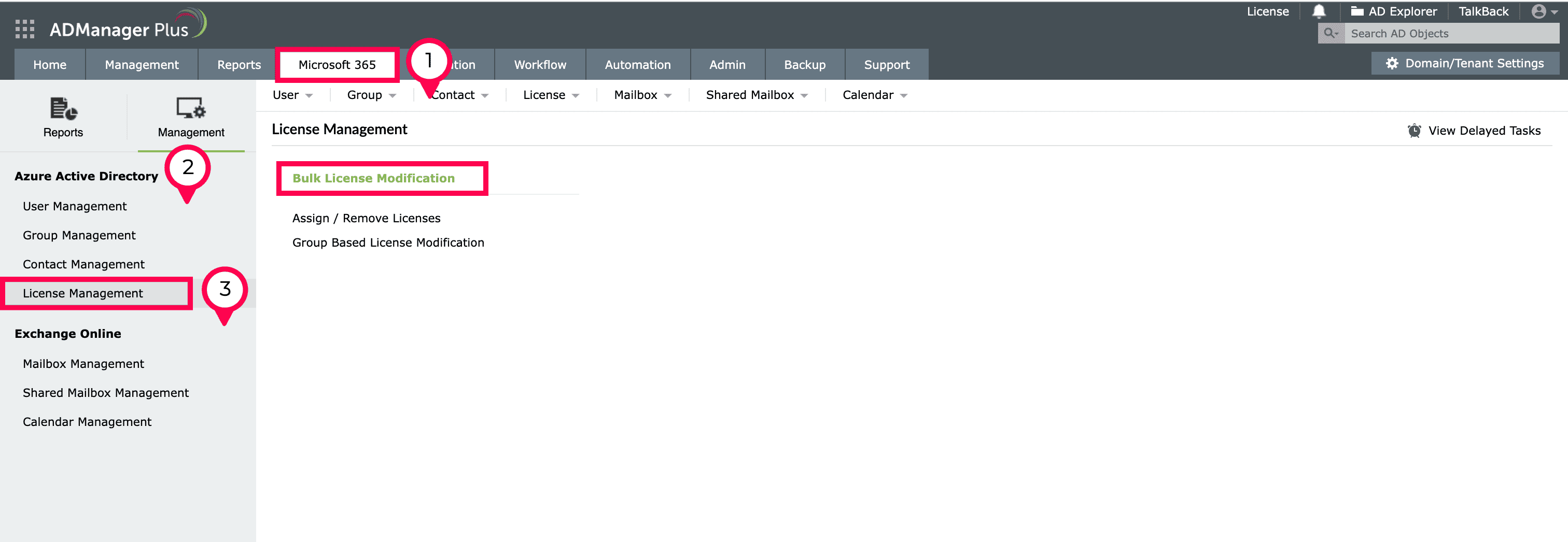The image size is (1568, 542).
Task: Open Group Management in sidebar
Action: (79, 235)
